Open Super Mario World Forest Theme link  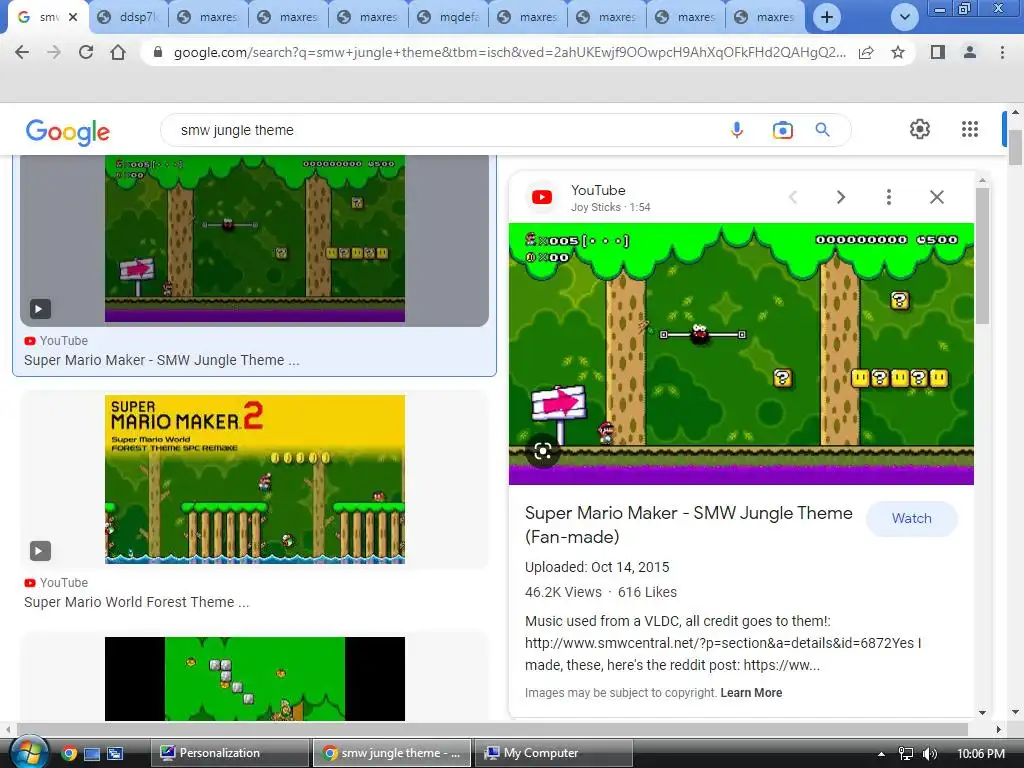click(x=136, y=601)
